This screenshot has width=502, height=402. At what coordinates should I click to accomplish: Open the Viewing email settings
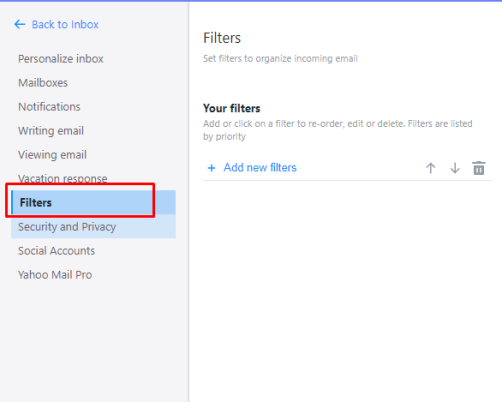pyautogui.click(x=52, y=155)
